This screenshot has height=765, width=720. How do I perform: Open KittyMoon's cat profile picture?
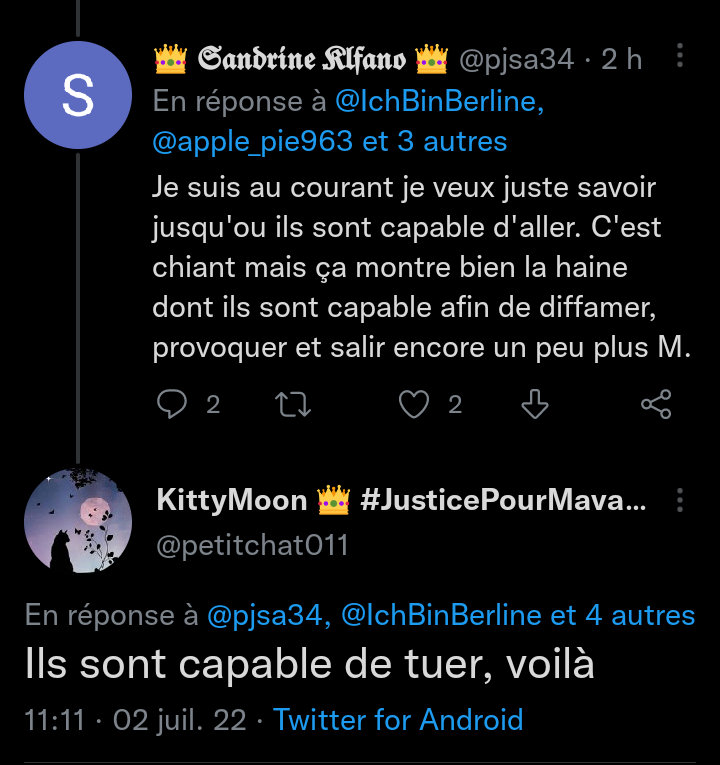[78, 520]
